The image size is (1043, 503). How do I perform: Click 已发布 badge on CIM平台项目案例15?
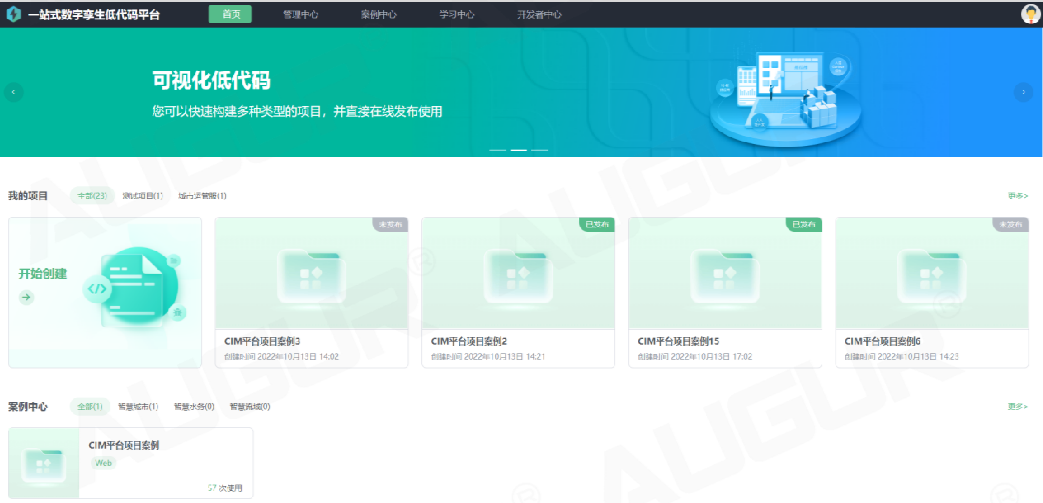(804, 225)
